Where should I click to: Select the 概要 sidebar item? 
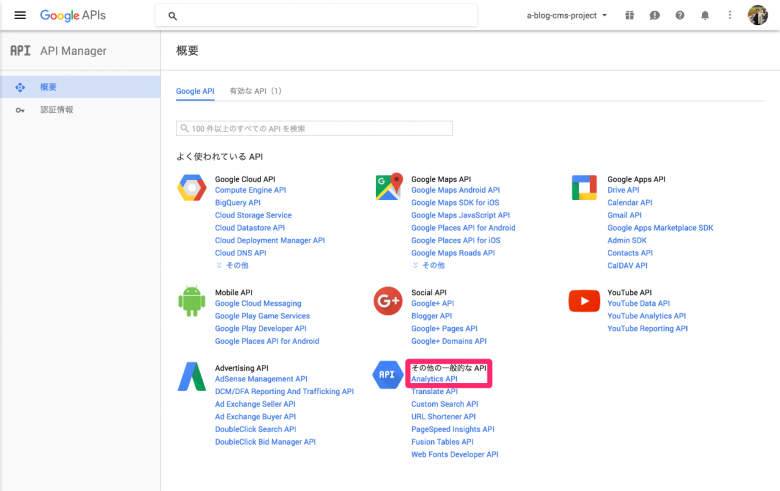80,87
